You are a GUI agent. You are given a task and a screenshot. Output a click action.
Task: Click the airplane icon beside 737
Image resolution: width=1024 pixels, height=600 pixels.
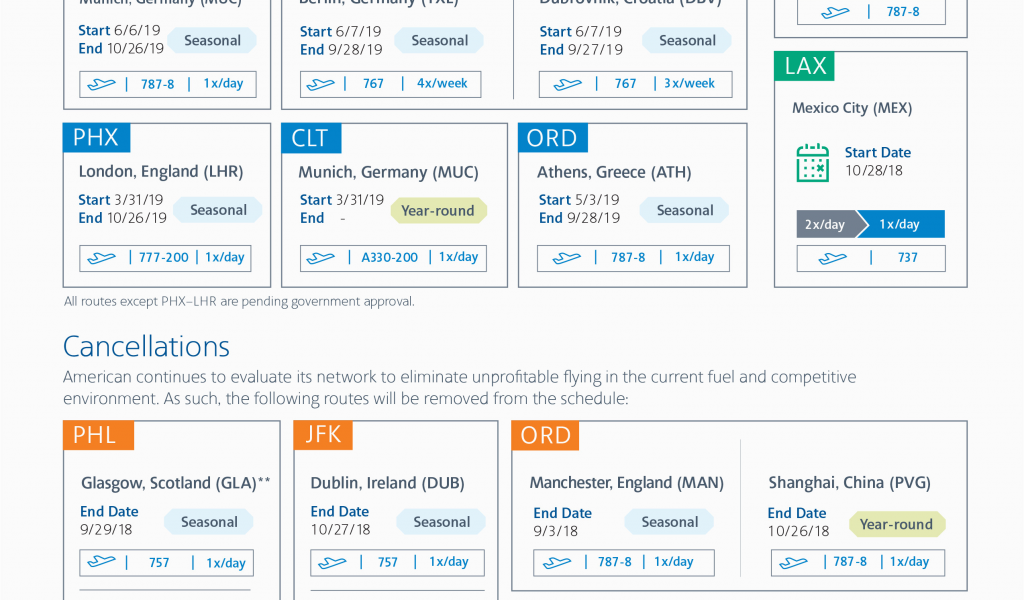[833, 259]
